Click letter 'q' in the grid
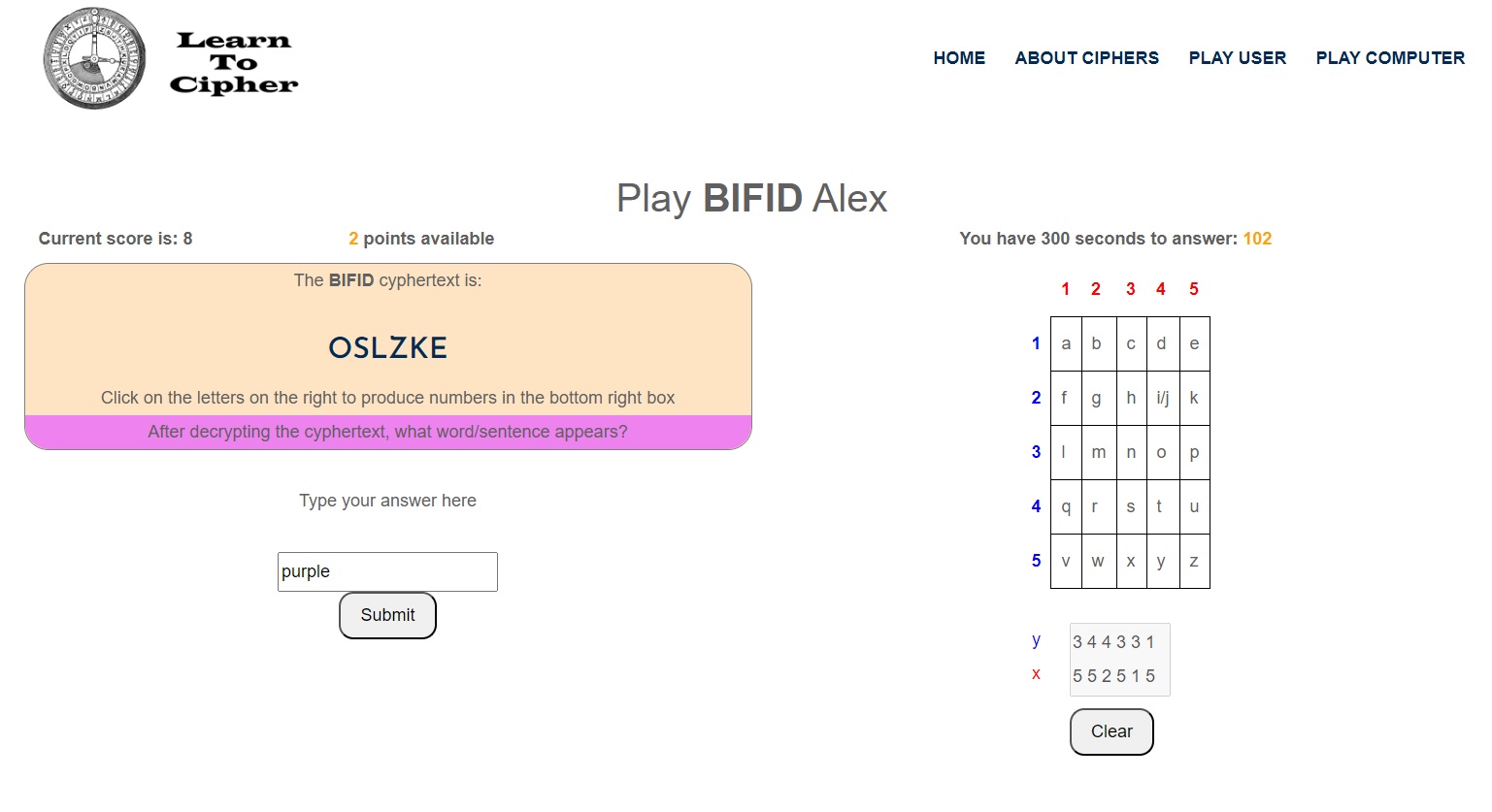 tap(1066, 506)
